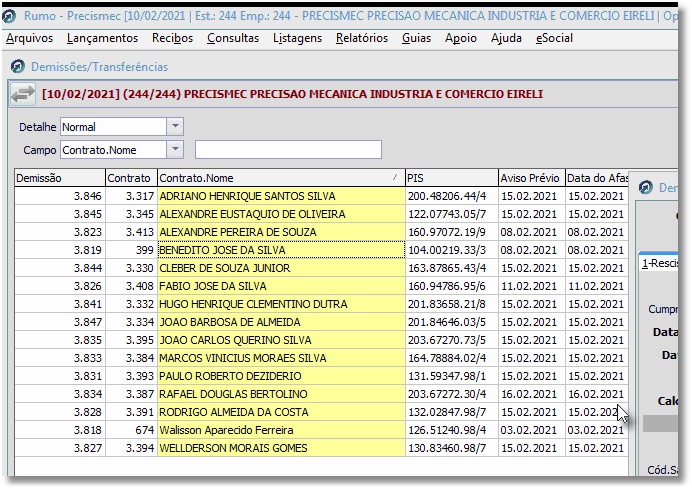Open the Arquivos menu
Viewport: 692px width, 490px height.
(x=29, y=38)
